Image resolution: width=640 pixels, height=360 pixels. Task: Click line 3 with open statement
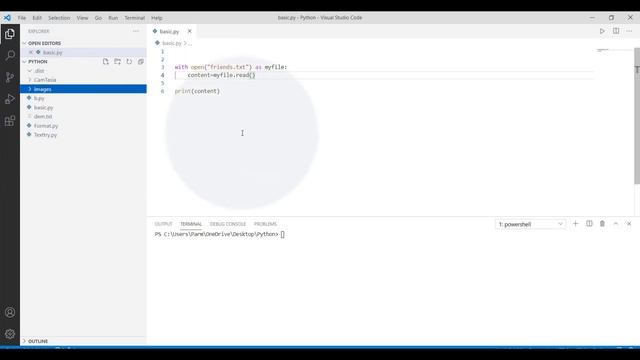(x=231, y=67)
